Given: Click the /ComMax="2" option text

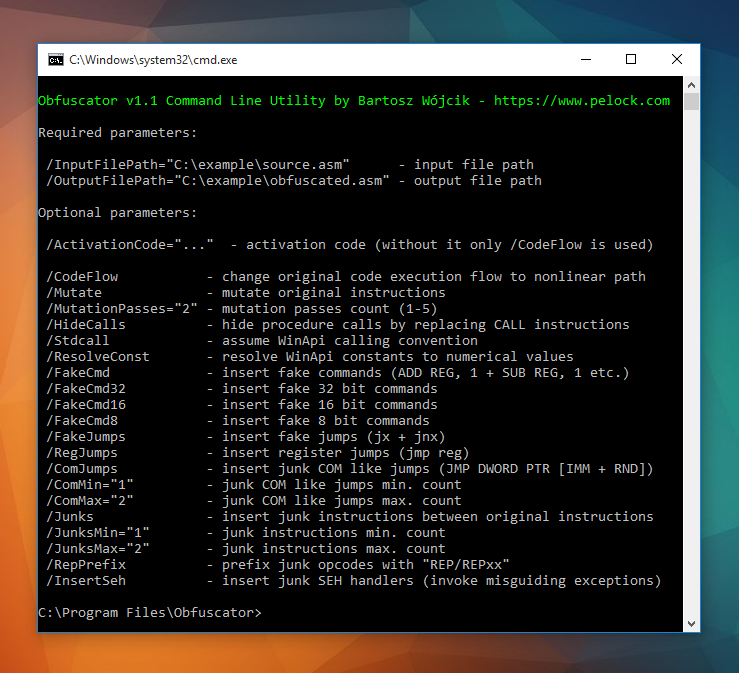Looking at the screenshot, I should [x=90, y=501].
